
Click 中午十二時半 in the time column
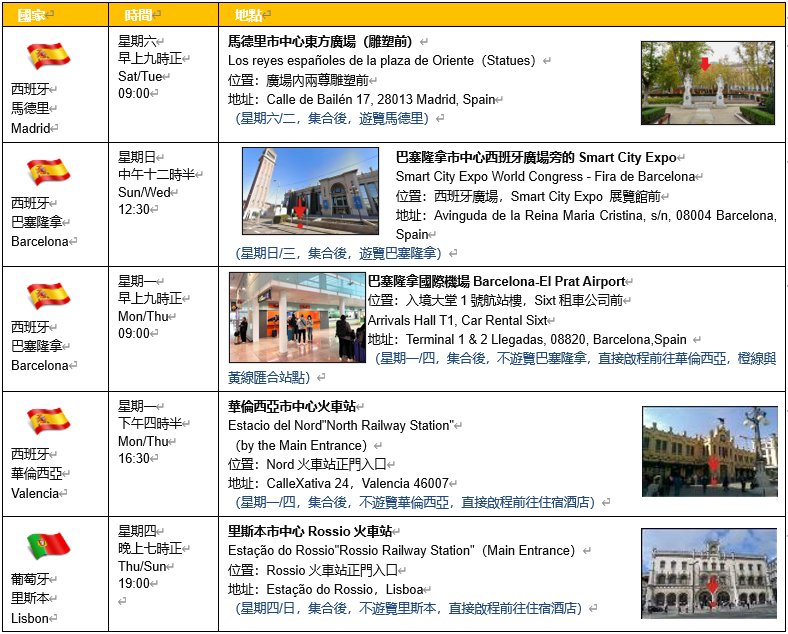click(156, 174)
